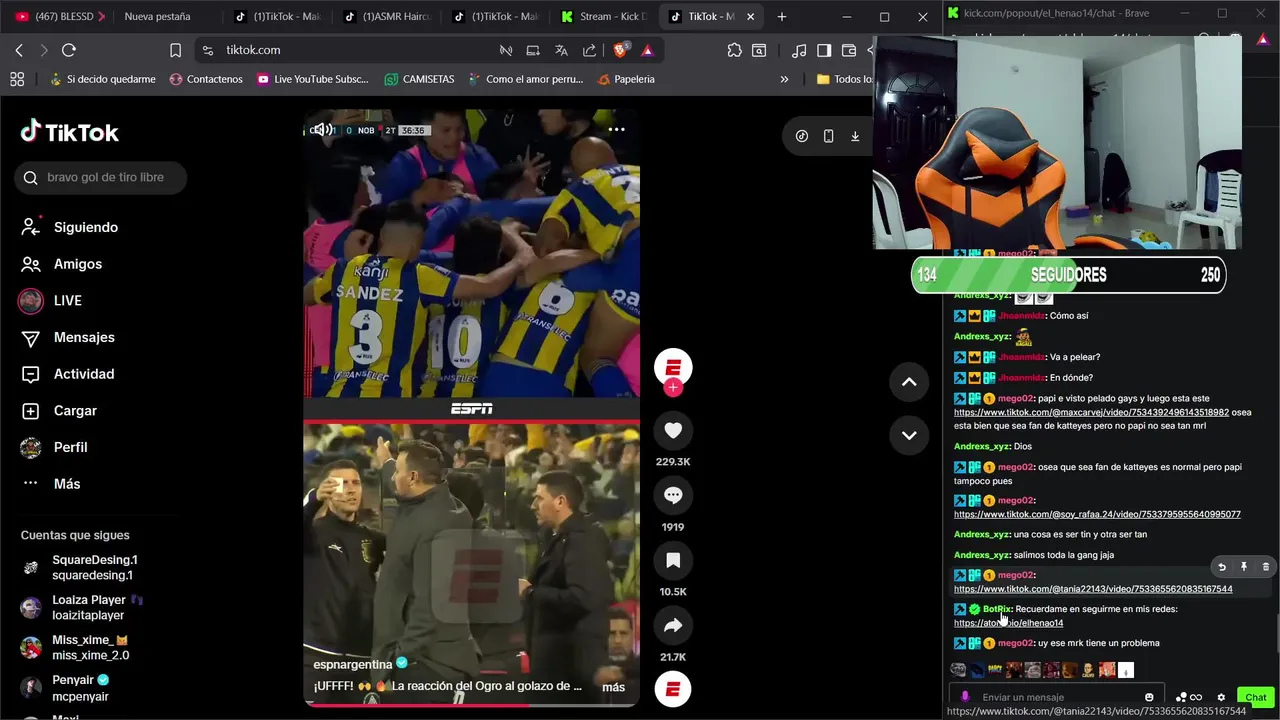Switch to the '(1)ASMR Haircut' tab
This screenshot has width=1280, height=720.
pyautogui.click(x=389, y=17)
